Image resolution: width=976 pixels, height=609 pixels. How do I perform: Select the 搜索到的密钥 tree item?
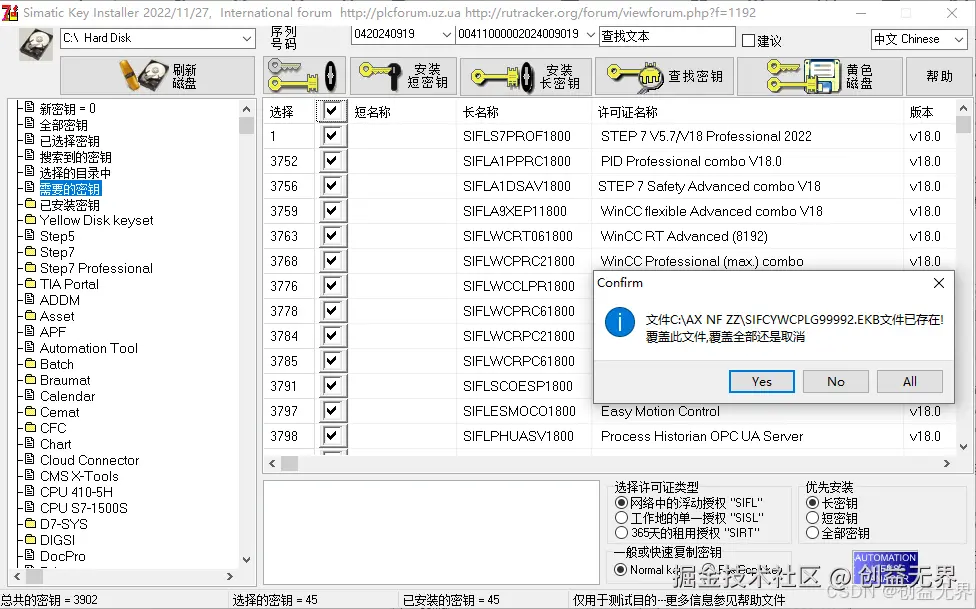[x=75, y=157]
